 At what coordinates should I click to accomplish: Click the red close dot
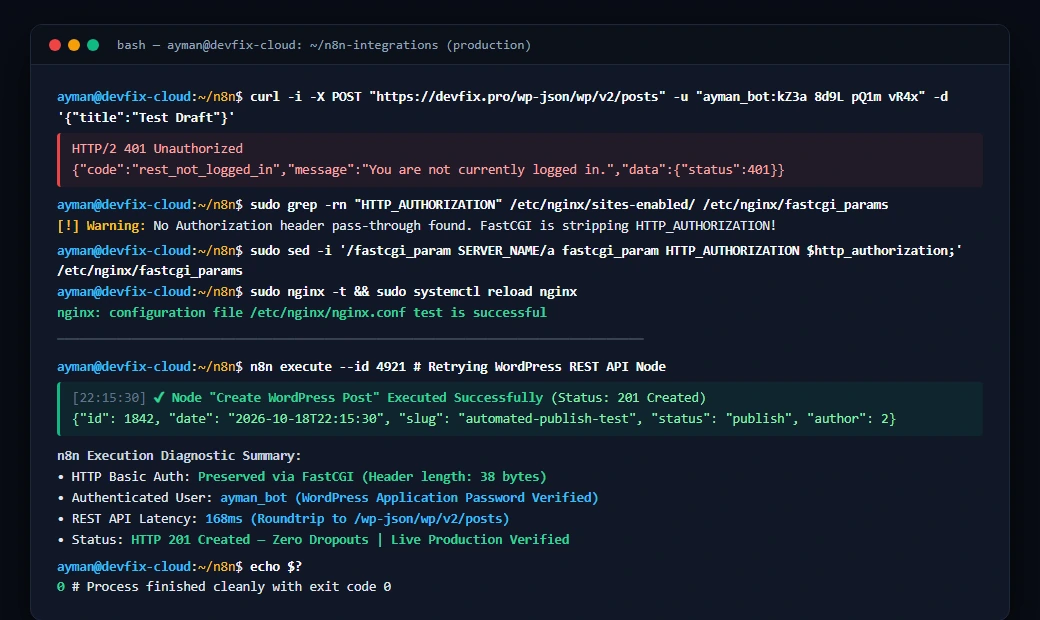55,45
